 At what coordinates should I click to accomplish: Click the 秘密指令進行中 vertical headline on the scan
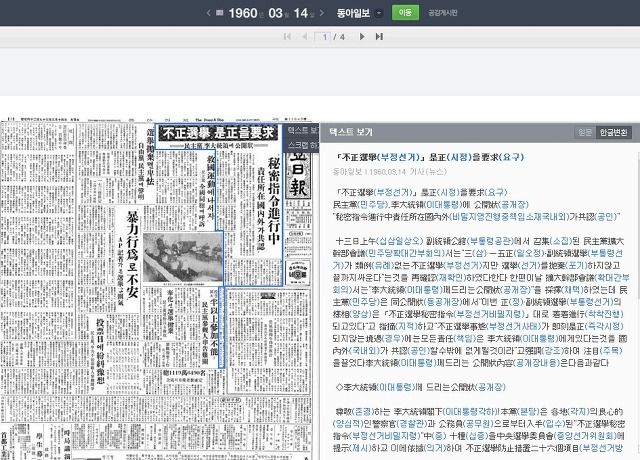coord(273,200)
